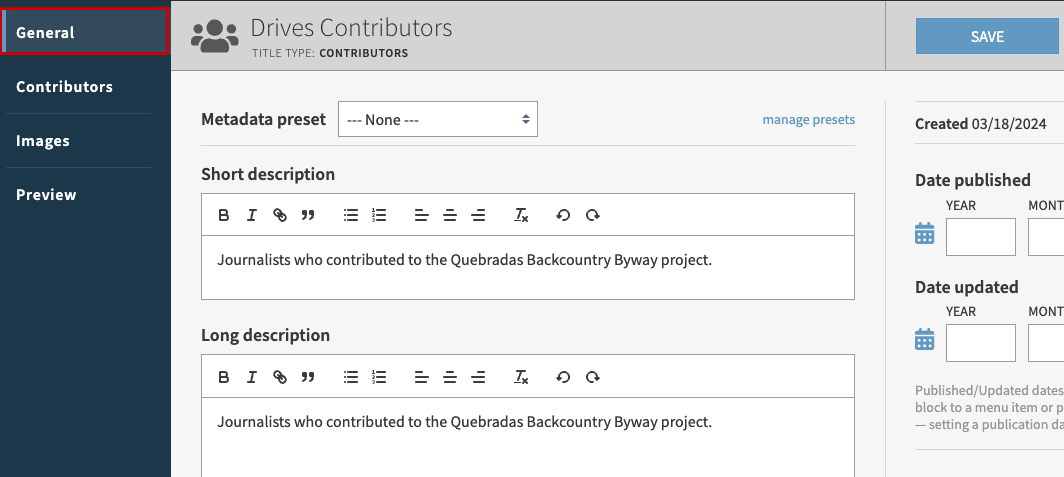
Task: Toggle bullet list in Short description editor
Action: pos(350,215)
